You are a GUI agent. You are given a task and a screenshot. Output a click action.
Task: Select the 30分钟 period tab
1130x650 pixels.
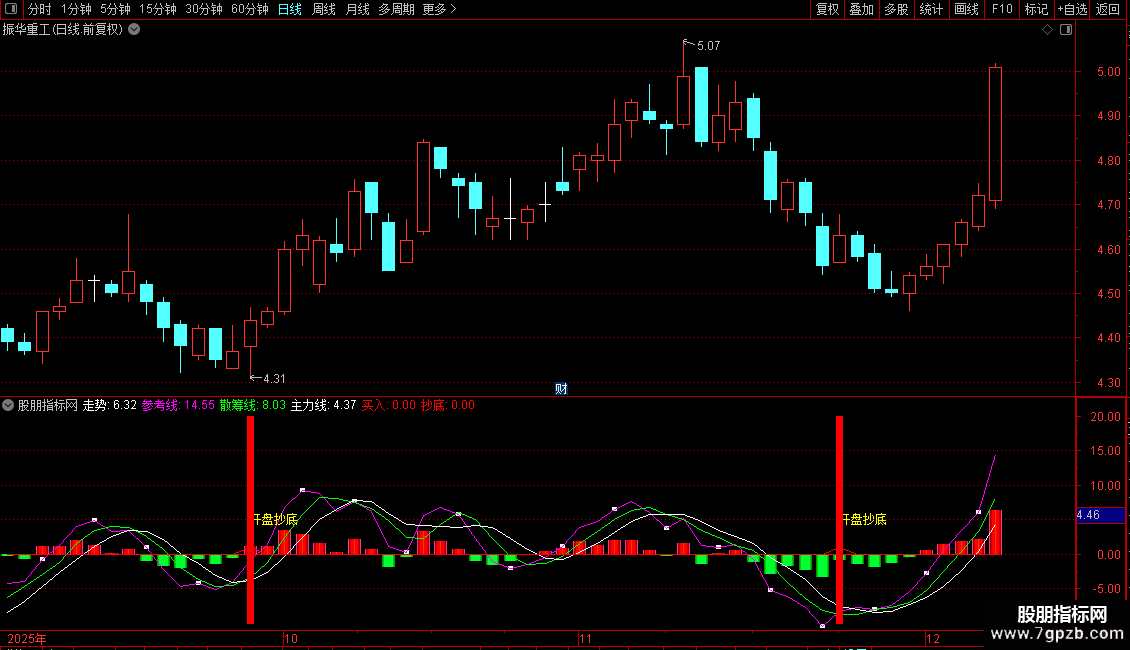tap(204, 9)
